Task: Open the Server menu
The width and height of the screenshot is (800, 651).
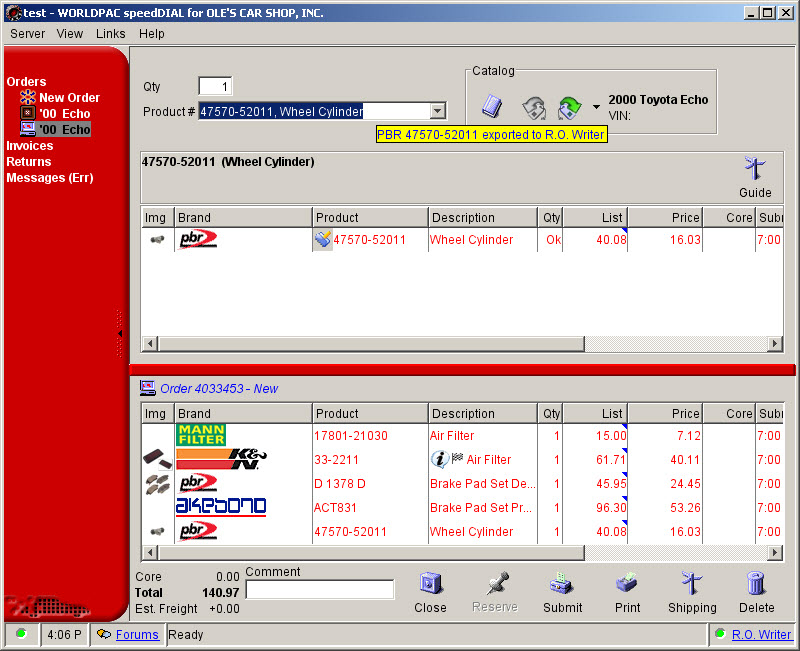Action: [28, 34]
